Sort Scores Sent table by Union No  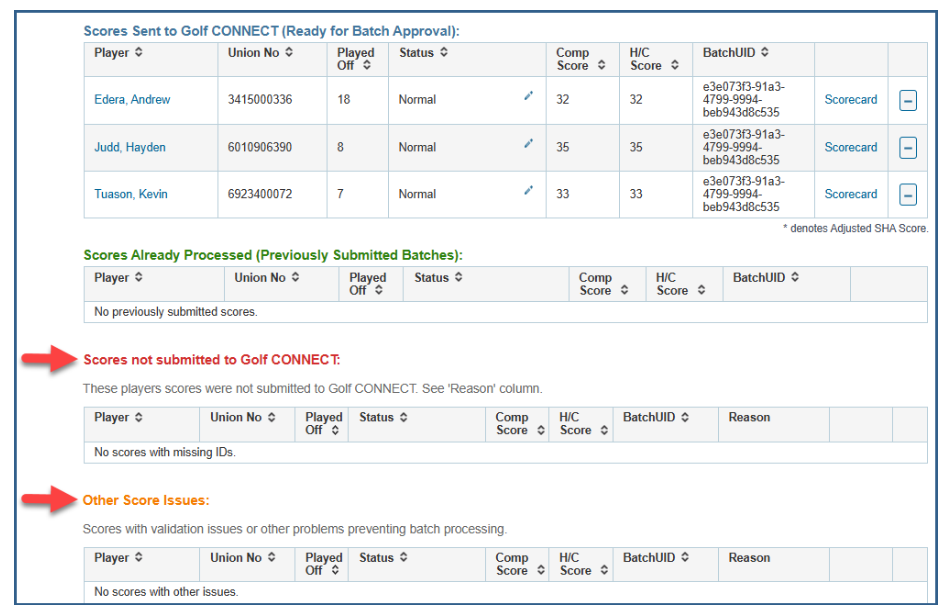coord(289,53)
